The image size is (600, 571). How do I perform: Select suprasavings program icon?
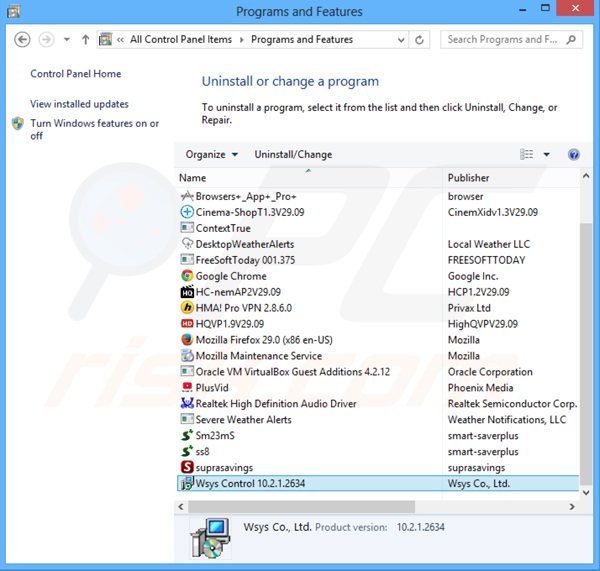coord(187,467)
